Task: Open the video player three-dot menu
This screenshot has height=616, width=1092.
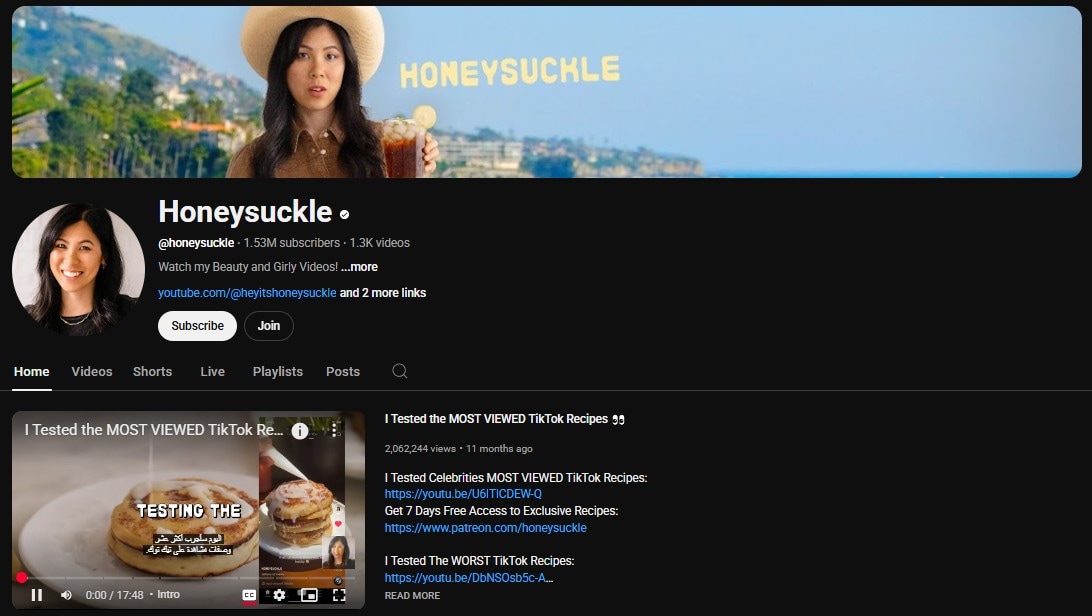Action: tap(335, 430)
